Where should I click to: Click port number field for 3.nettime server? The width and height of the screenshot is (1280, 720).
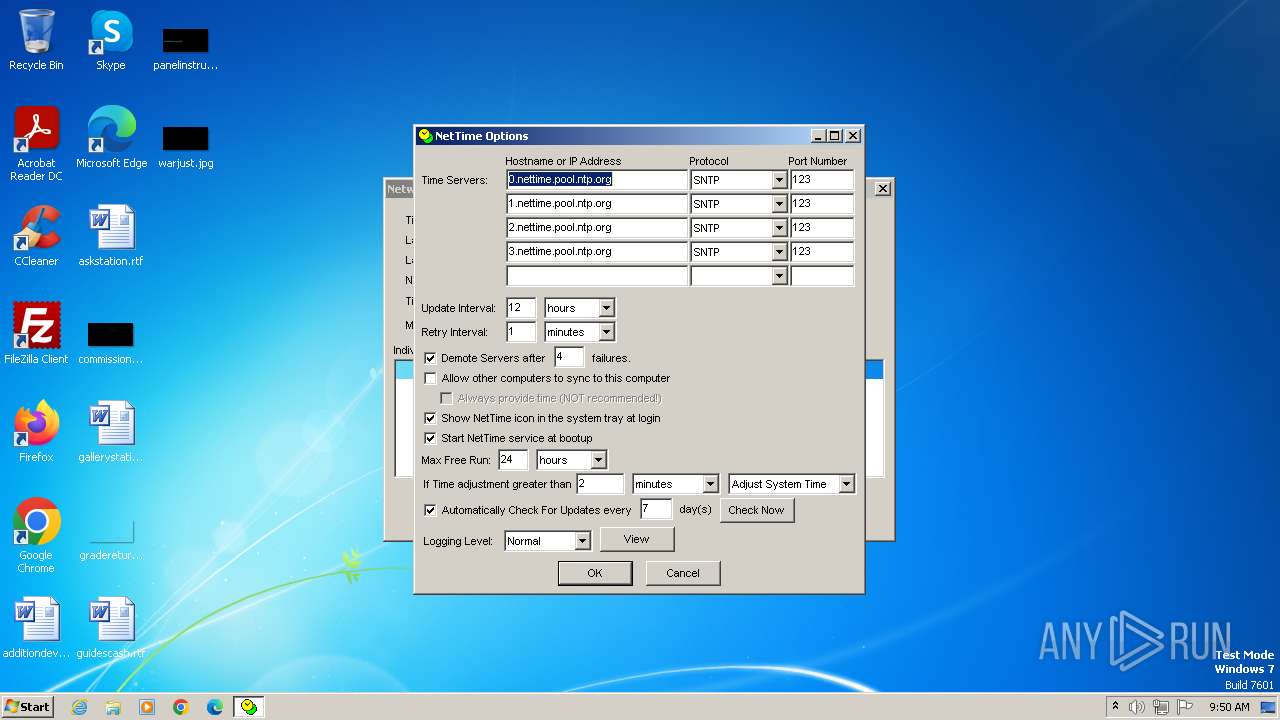pyautogui.click(x=822, y=252)
